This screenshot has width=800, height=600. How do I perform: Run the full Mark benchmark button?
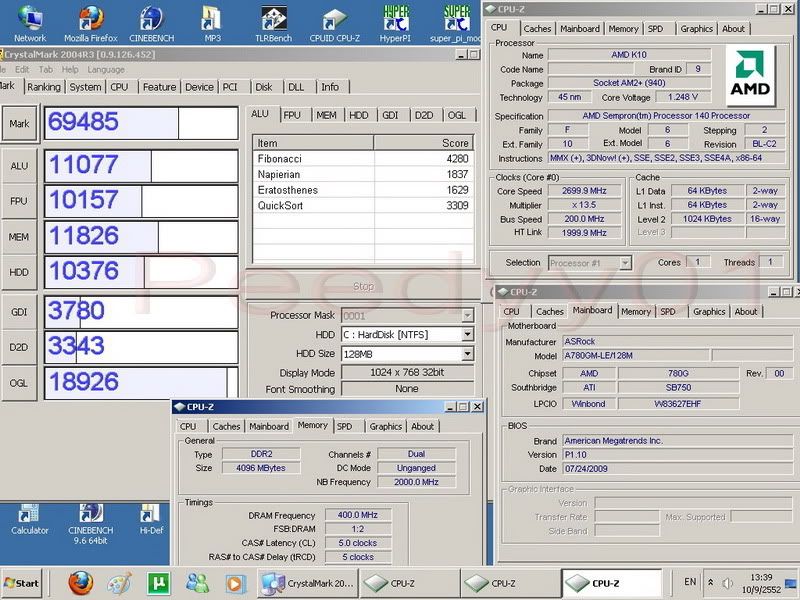pos(19,123)
